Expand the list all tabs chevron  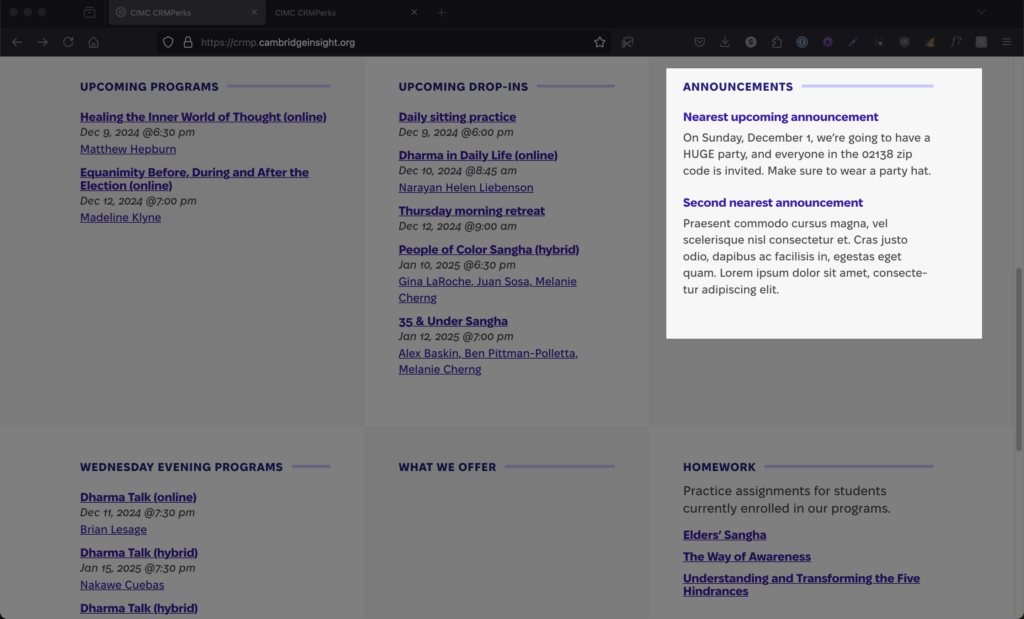[981, 12]
